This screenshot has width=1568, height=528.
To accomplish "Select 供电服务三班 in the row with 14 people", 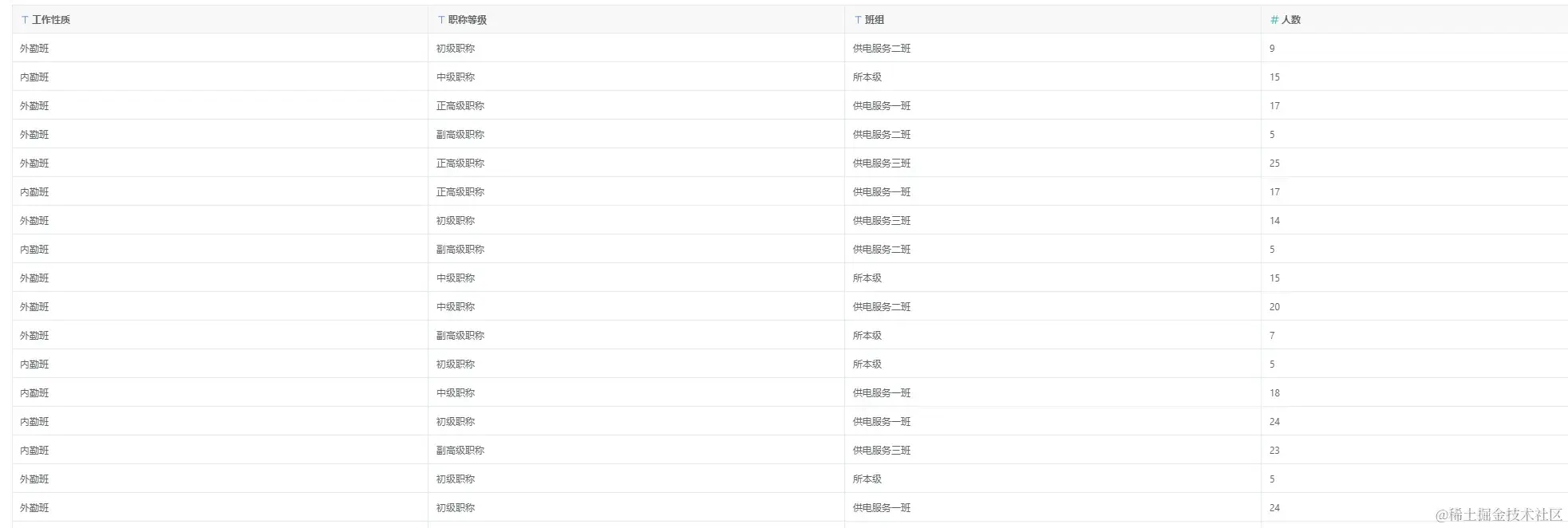I will point(882,221).
